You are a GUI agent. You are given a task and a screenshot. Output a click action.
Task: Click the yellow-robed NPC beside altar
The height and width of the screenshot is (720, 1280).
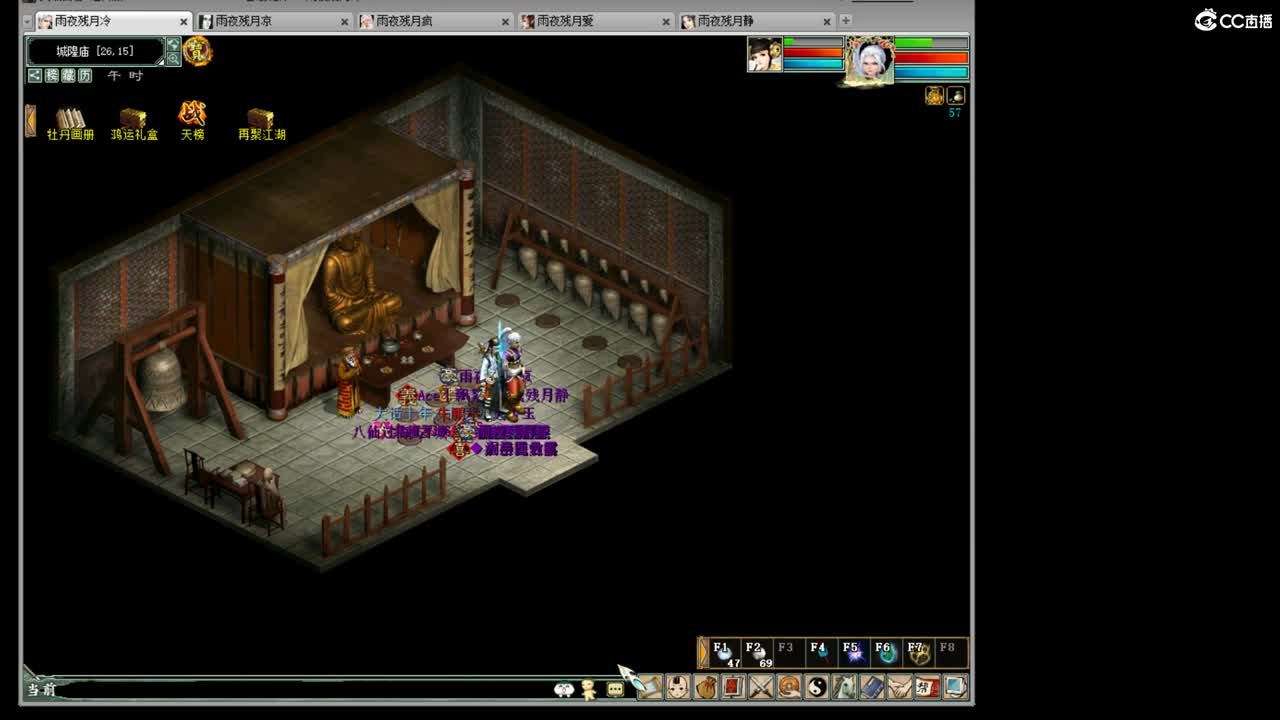point(348,382)
